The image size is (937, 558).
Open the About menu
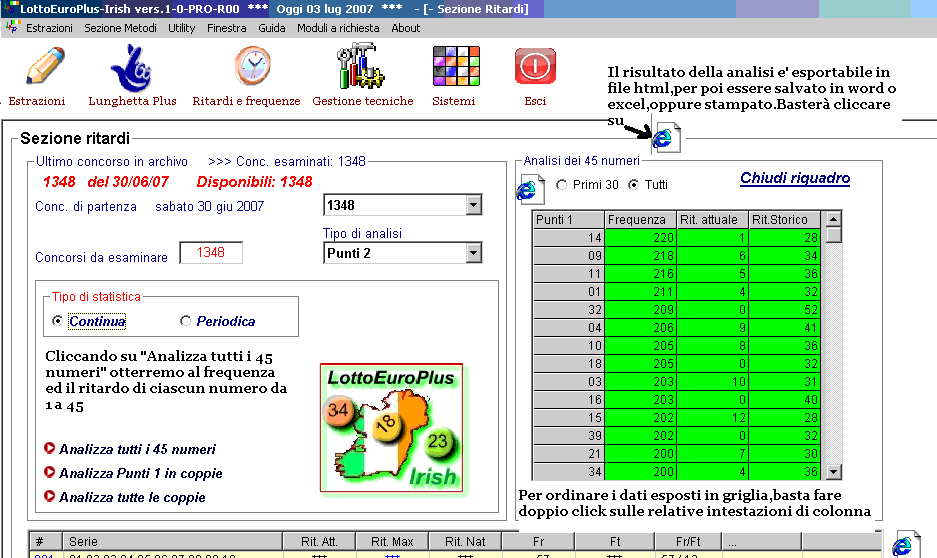coord(406,28)
